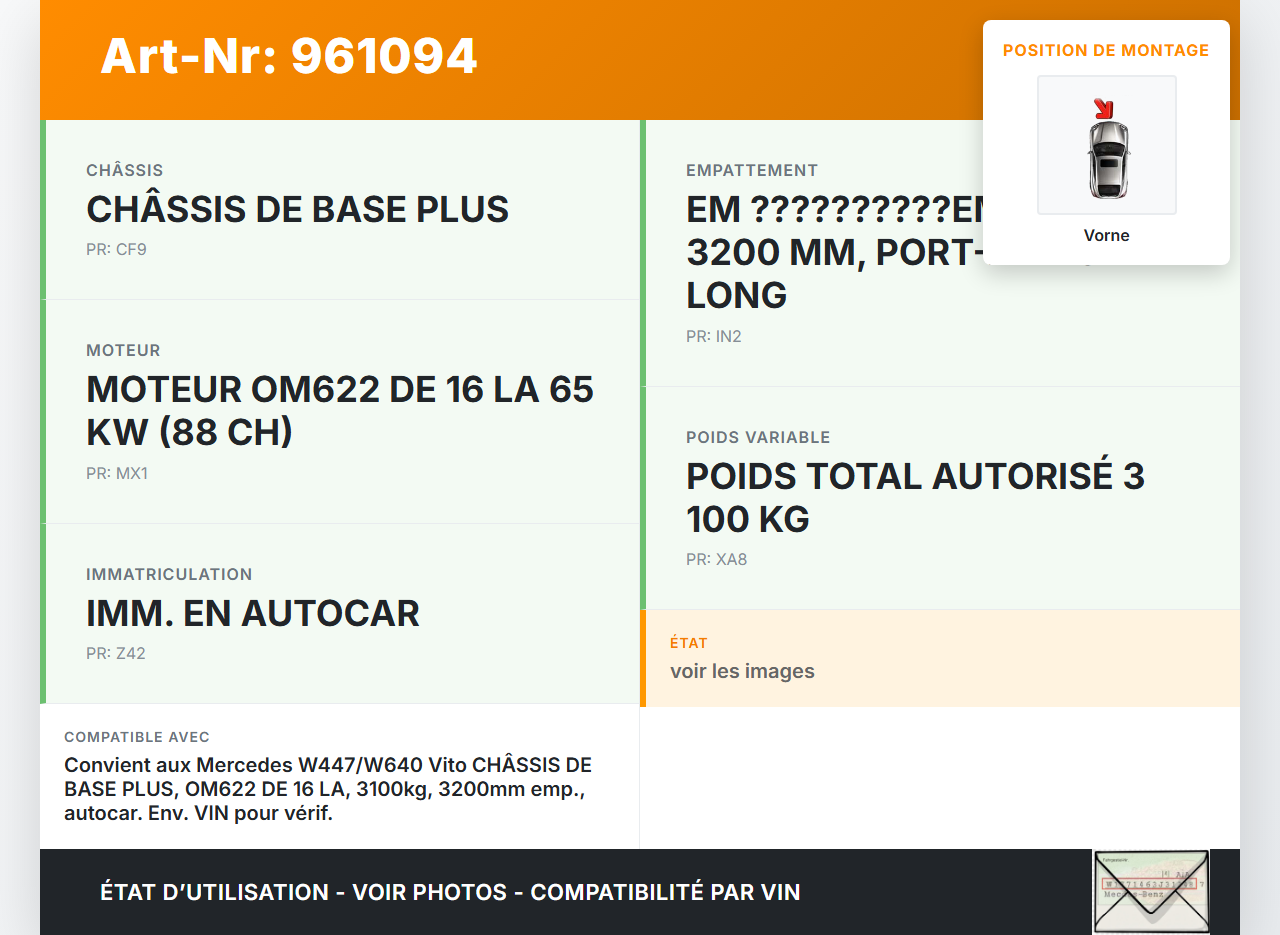This screenshot has width=1280, height=935.
Task: Click the 'COMPATIBILITÉ PAR VIN' footer text
Action: pyautogui.click(x=665, y=892)
